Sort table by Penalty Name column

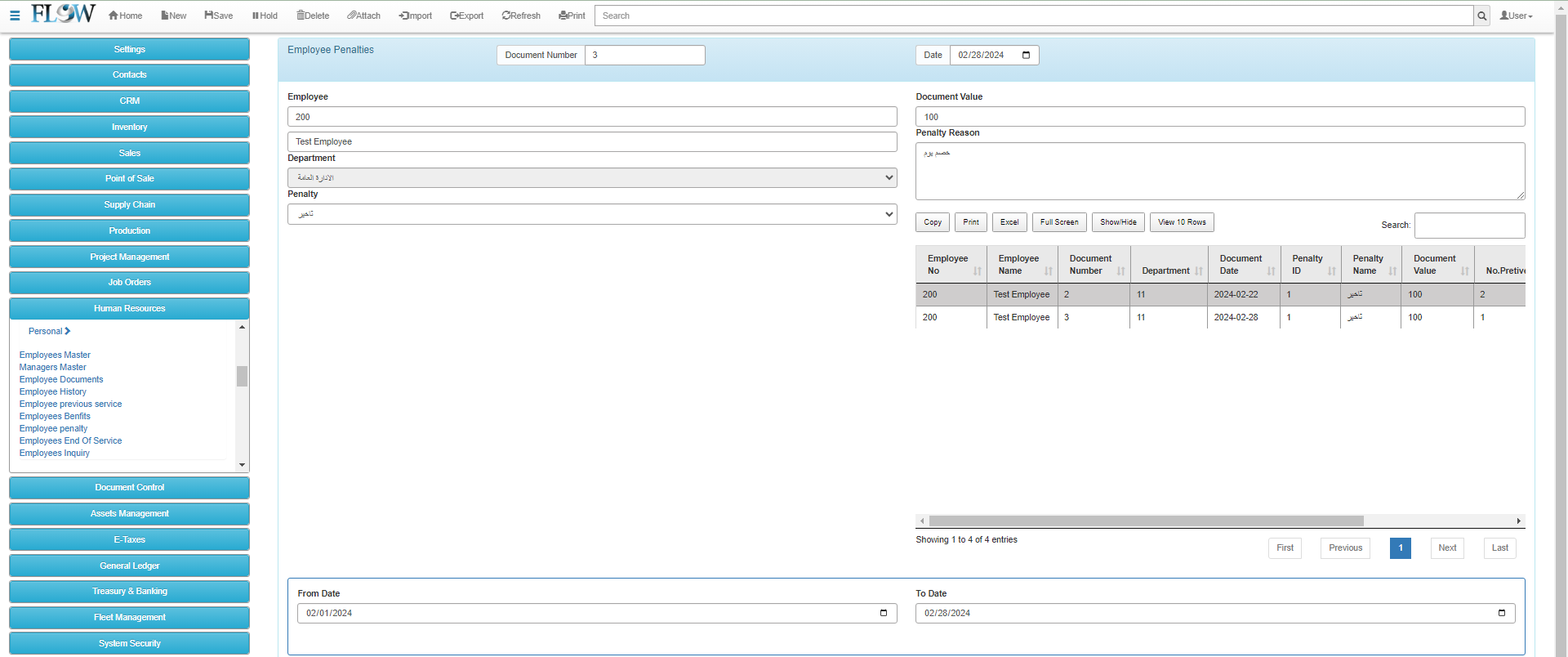(x=1370, y=265)
